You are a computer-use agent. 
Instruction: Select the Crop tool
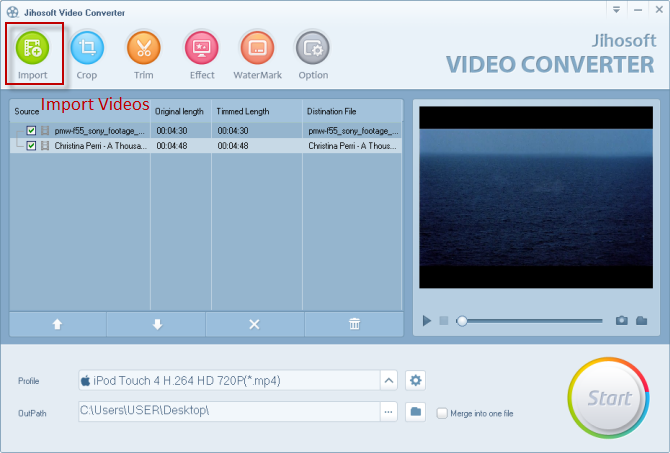tap(87, 47)
